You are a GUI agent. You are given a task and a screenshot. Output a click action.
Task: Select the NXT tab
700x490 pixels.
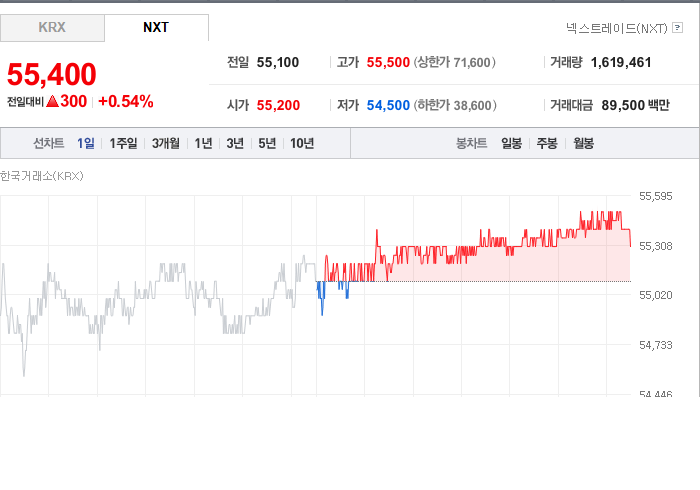pyautogui.click(x=156, y=28)
